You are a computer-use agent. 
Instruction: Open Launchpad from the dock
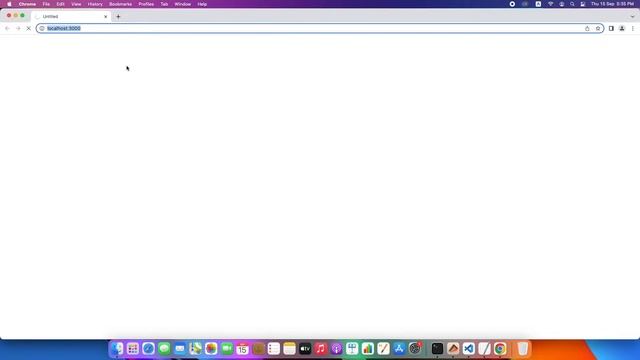[133, 349]
